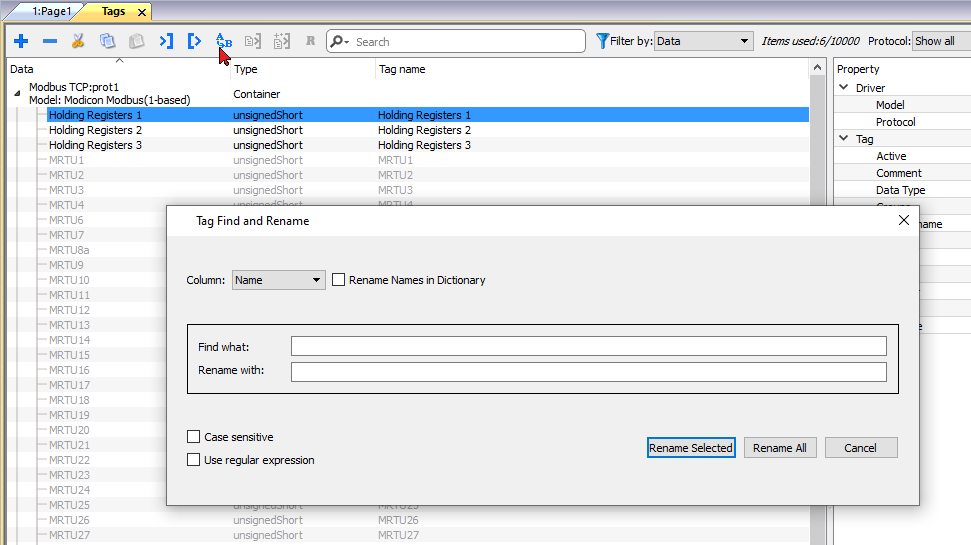Click the import tags arrow-into-bracket icon
Image resolution: width=971 pixels, height=545 pixels.
(x=165, y=41)
